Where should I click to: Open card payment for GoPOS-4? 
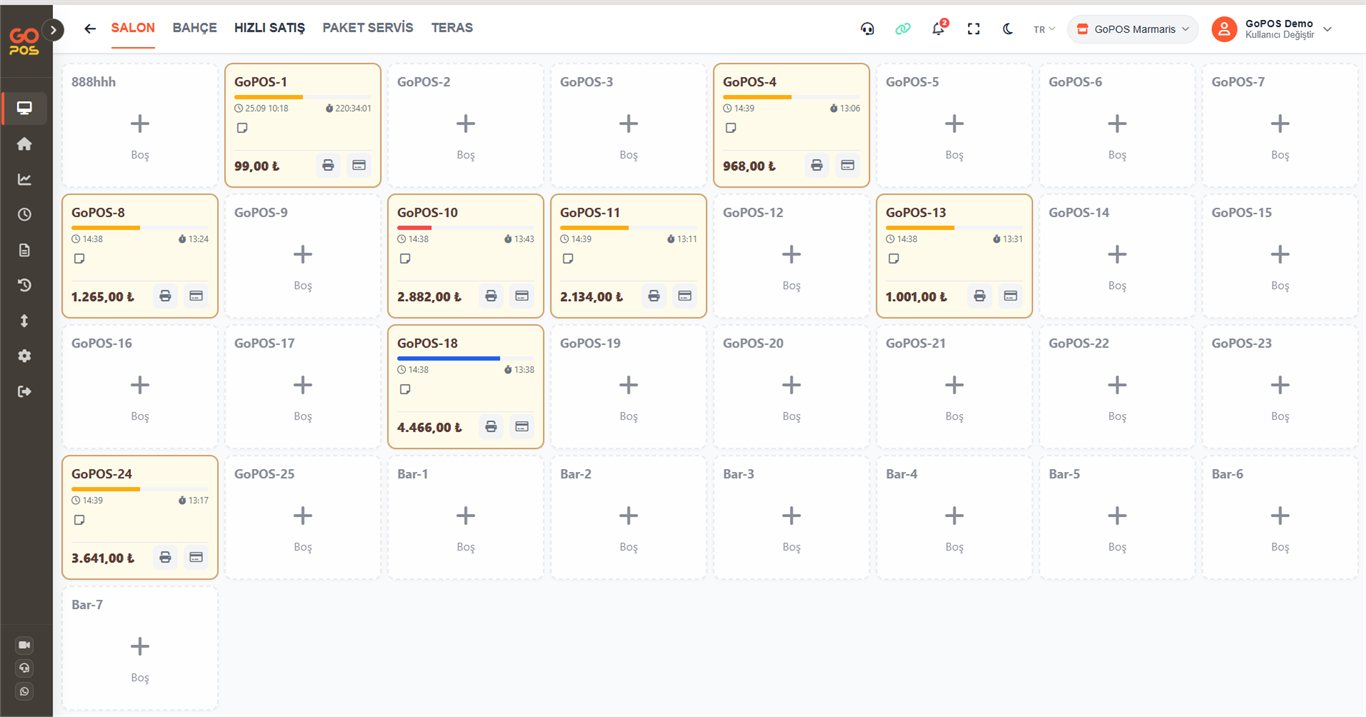(x=847, y=165)
